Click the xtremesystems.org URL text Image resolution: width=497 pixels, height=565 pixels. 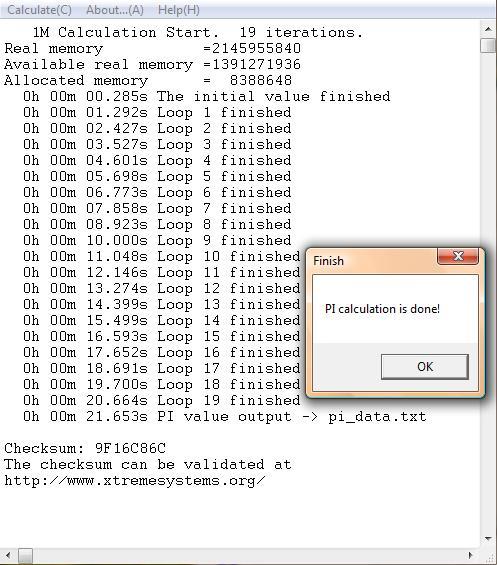coord(135,481)
